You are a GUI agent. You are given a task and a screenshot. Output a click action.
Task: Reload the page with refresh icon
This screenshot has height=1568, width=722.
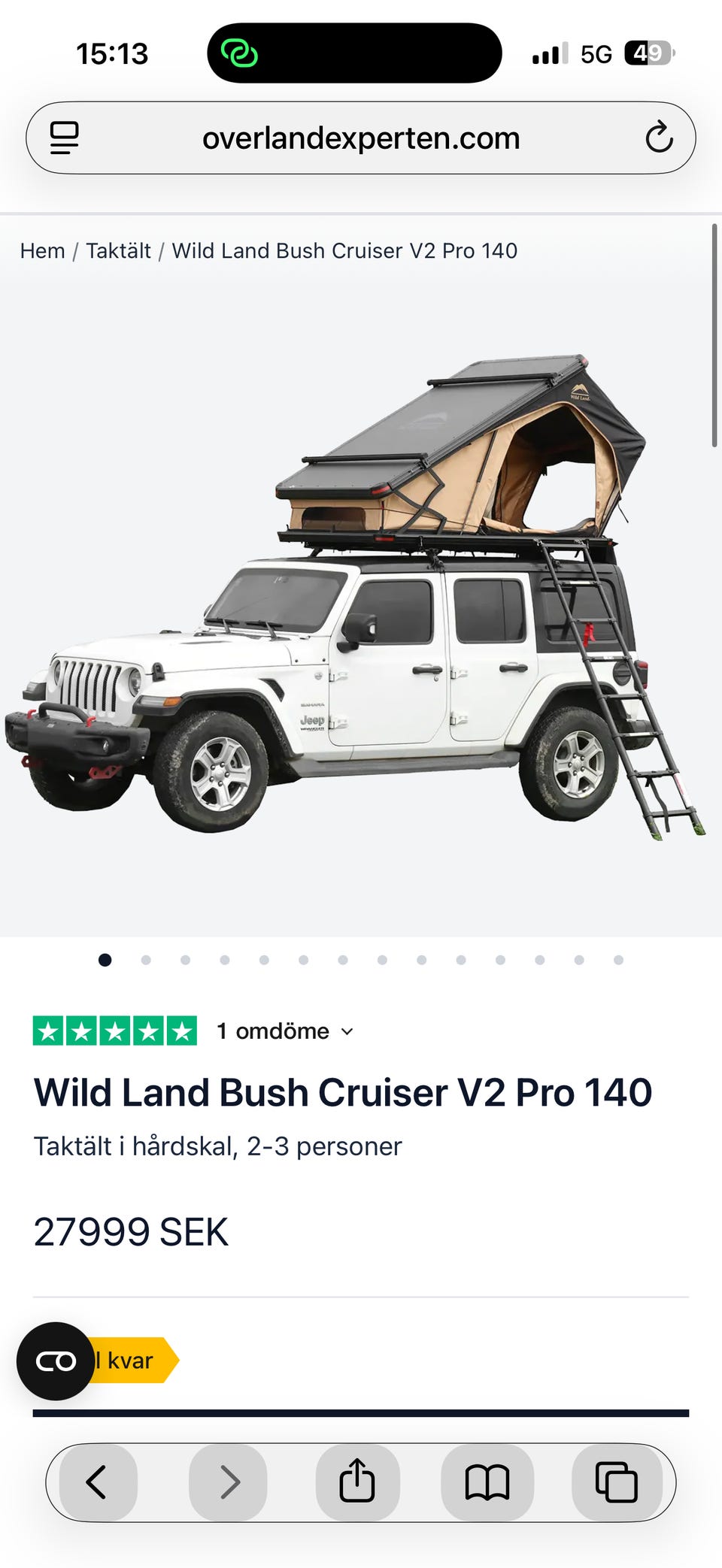pos(659,138)
